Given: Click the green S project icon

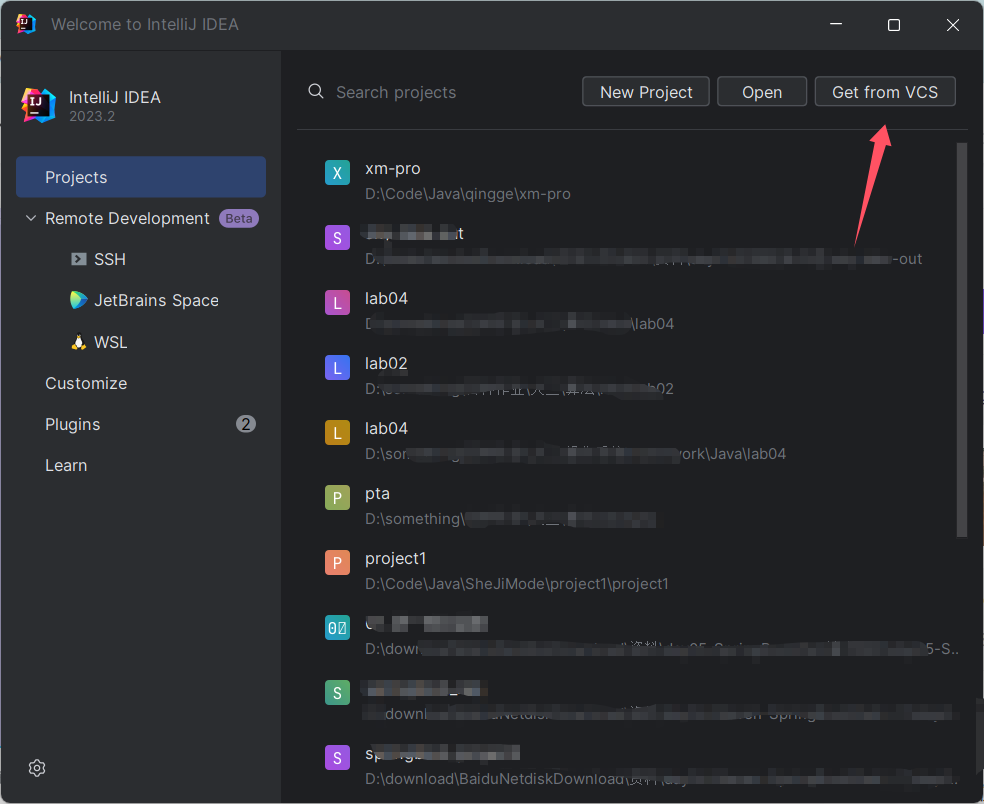Looking at the screenshot, I should (337, 692).
